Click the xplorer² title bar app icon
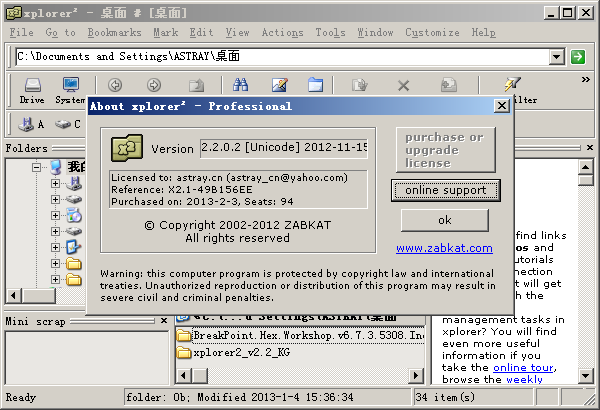 pyautogui.click(x=14, y=13)
